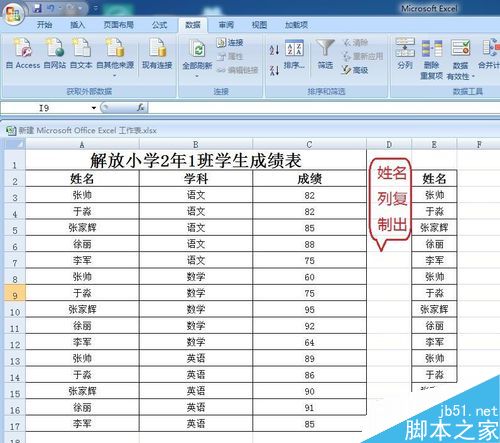Screen dimensions: 500x443
Task: Import data from website (自网站)
Action: 55,53
